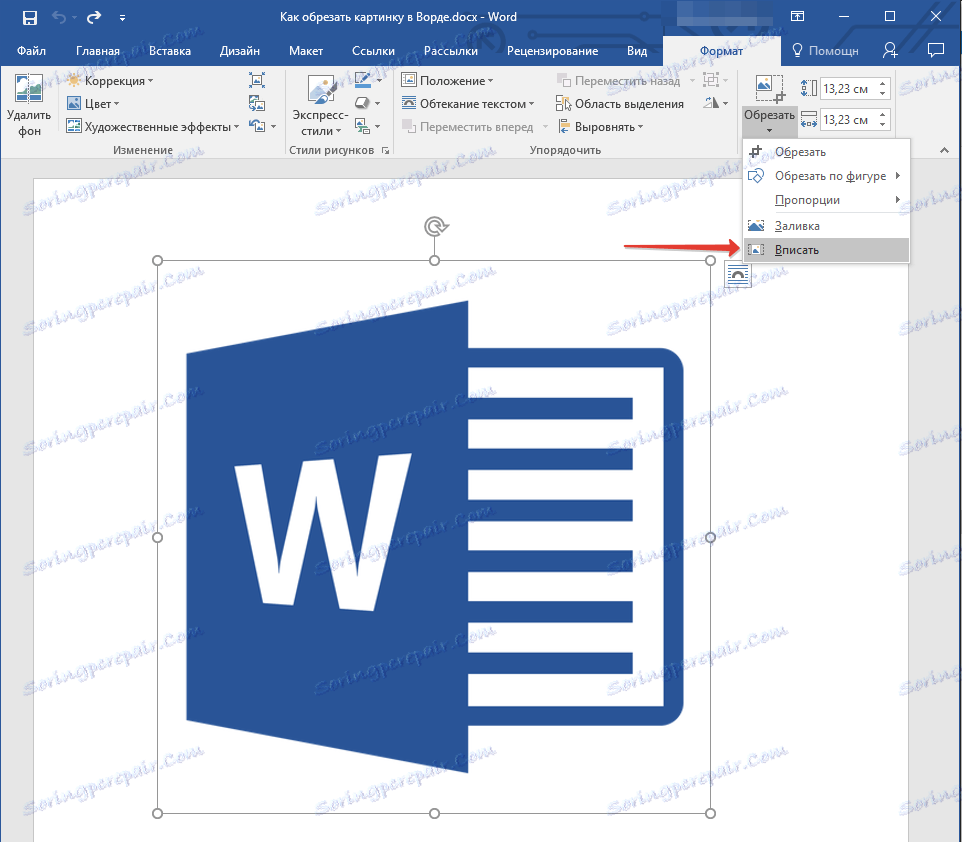The image size is (962, 842).
Task: Collapse the ribbon with the chevron
Action: pyautogui.click(x=944, y=150)
